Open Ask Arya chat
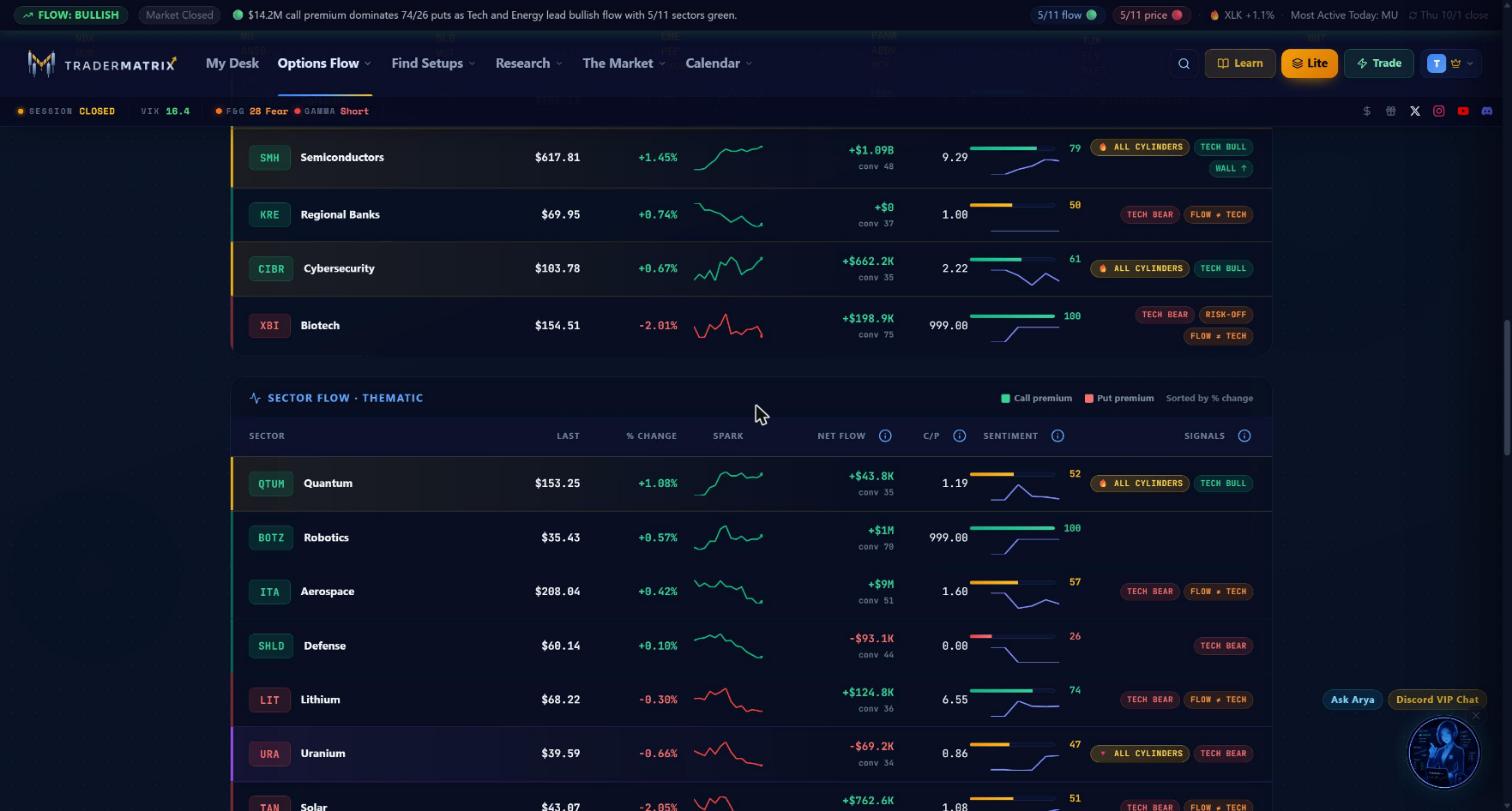 (x=1352, y=700)
